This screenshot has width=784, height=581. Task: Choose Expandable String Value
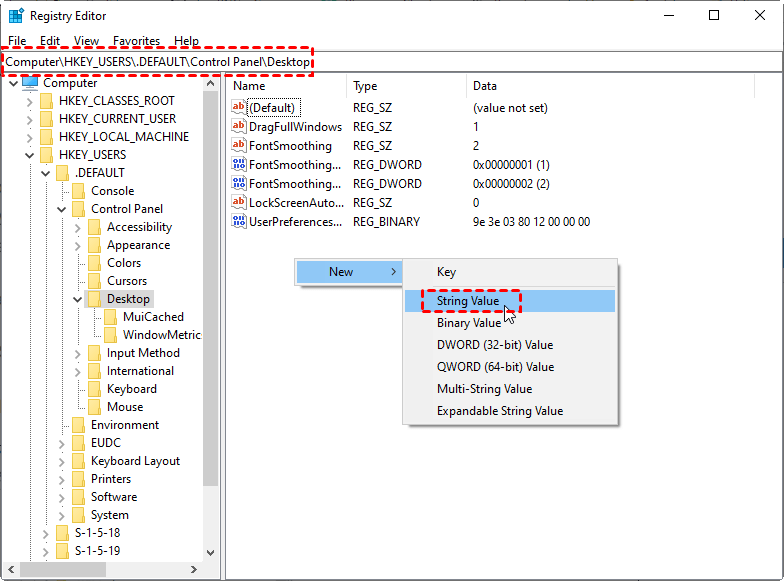[x=510, y=411]
